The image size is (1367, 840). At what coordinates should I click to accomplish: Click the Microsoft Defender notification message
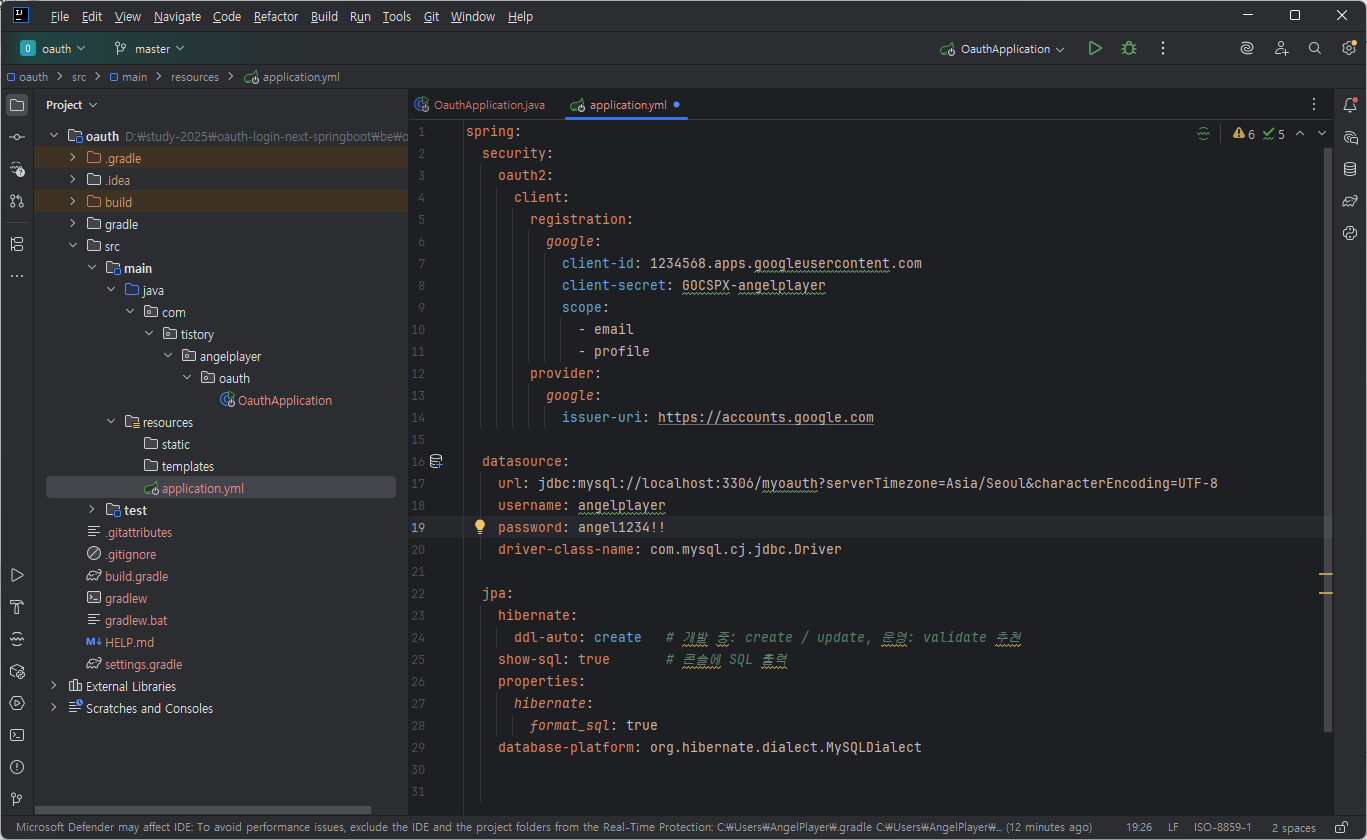[x=554, y=828]
